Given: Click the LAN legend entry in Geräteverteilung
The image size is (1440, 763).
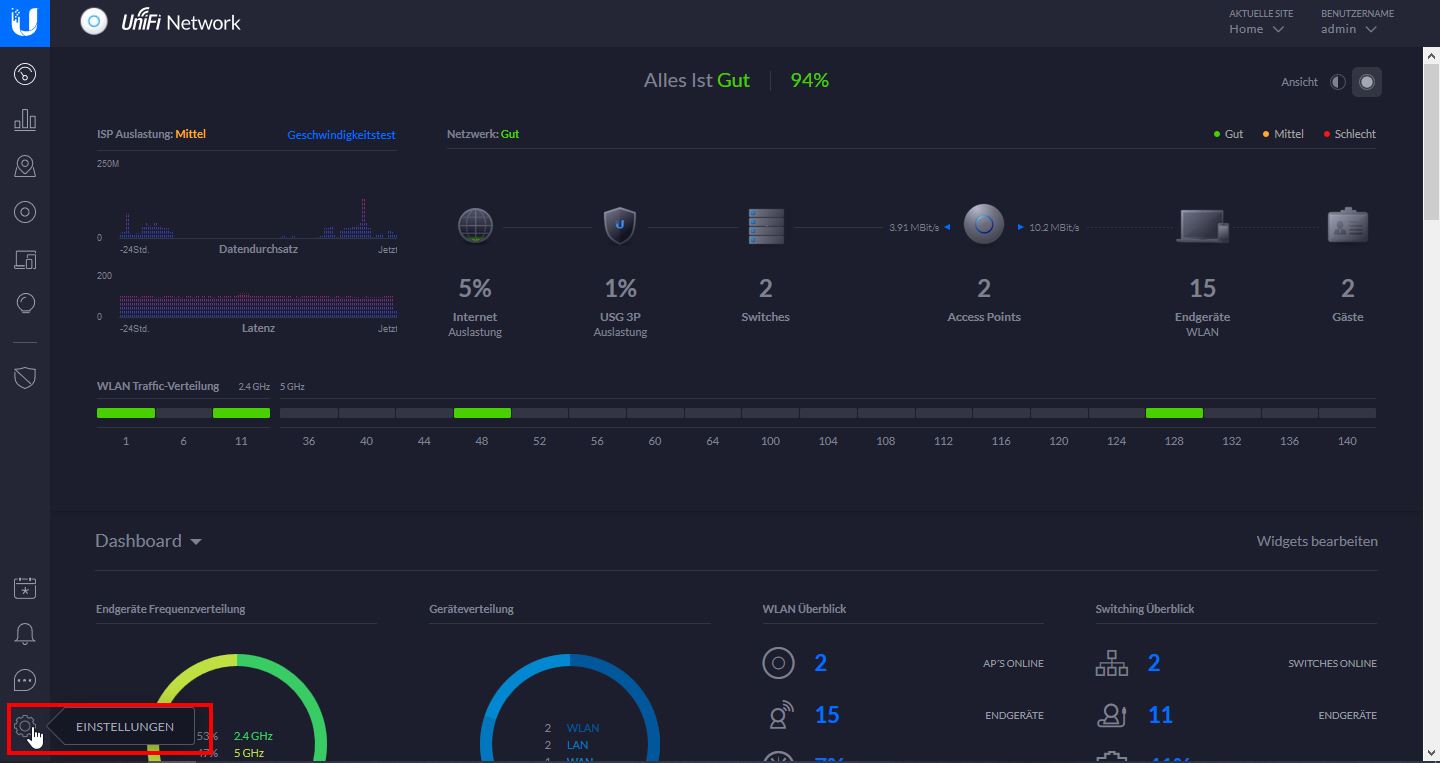Looking at the screenshot, I should tap(577, 745).
